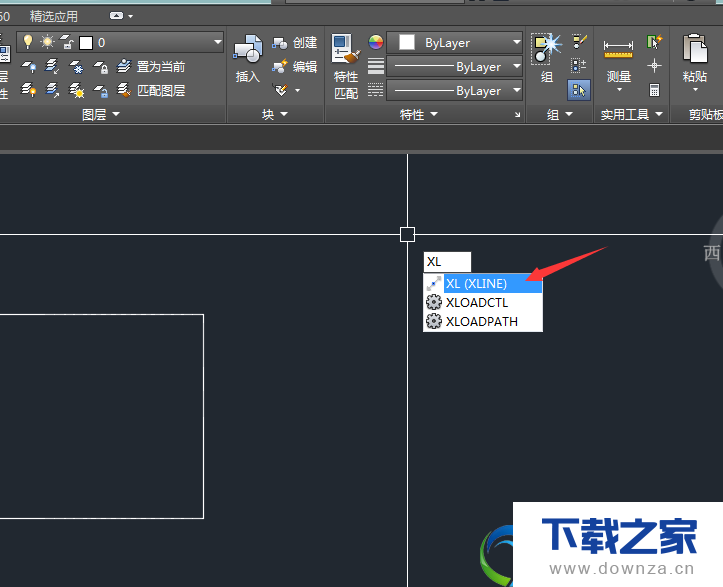Viewport: 723px width, 587px height.
Task: Open the 精选应用 featured apps tab
Action: pyautogui.click(x=54, y=17)
